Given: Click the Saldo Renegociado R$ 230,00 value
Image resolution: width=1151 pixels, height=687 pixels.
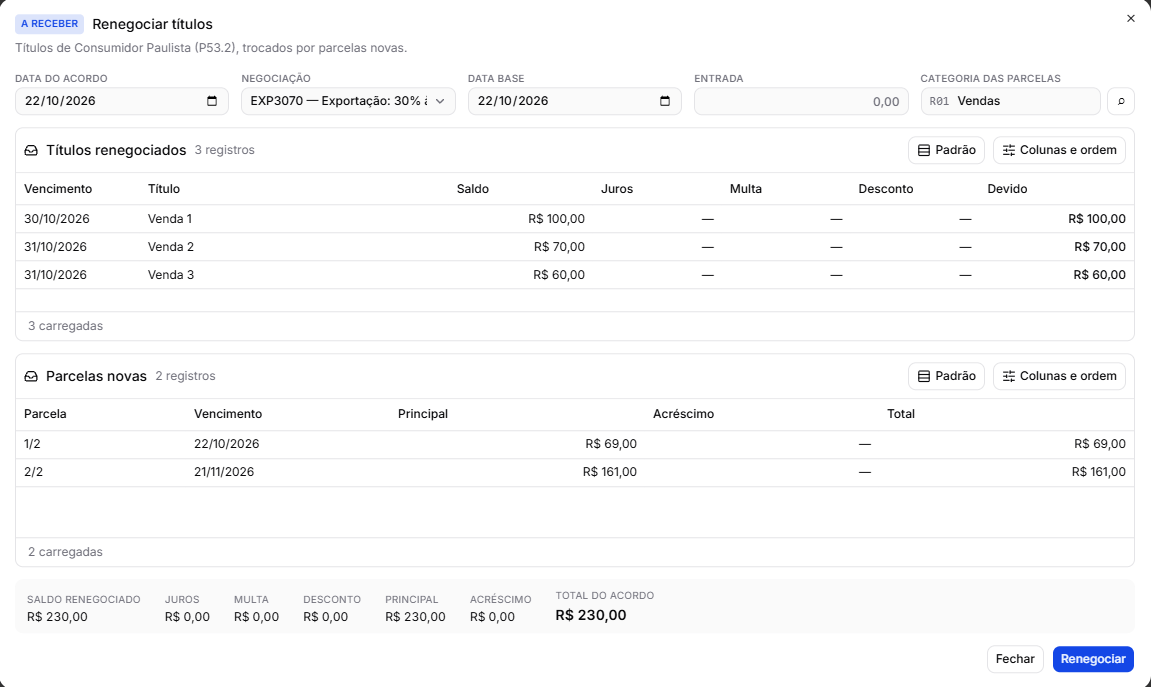Looking at the screenshot, I should pos(57,617).
